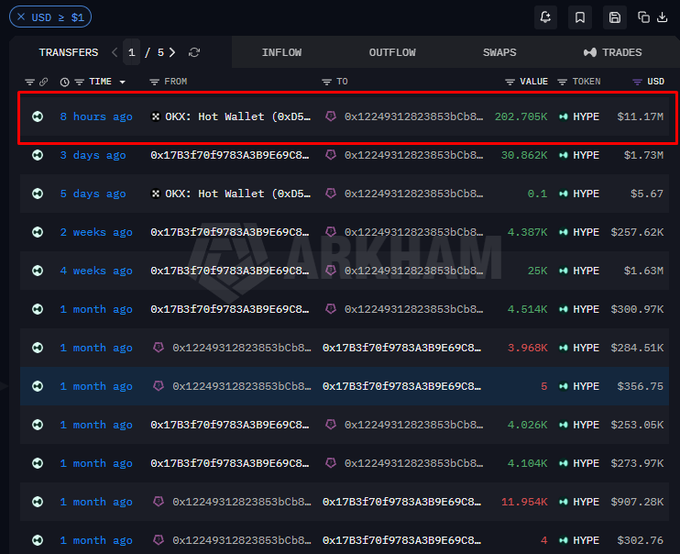The width and height of the screenshot is (680, 554).
Task: Click the $300.97K USD amount
Action: click(637, 309)
